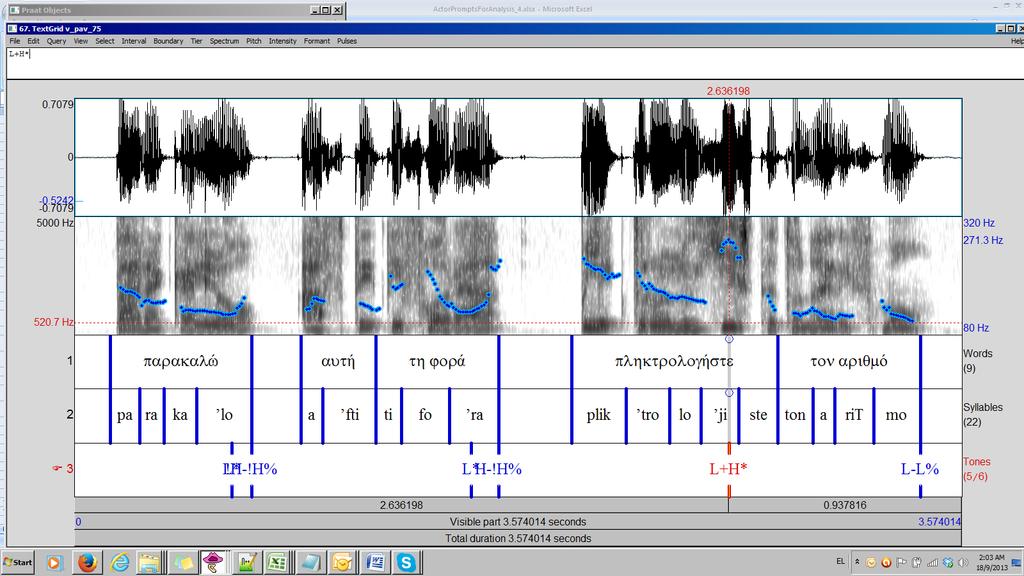The image size is (1024, 576).
Task: Open the Intensity menu
Action: click(x=282, y=41)
